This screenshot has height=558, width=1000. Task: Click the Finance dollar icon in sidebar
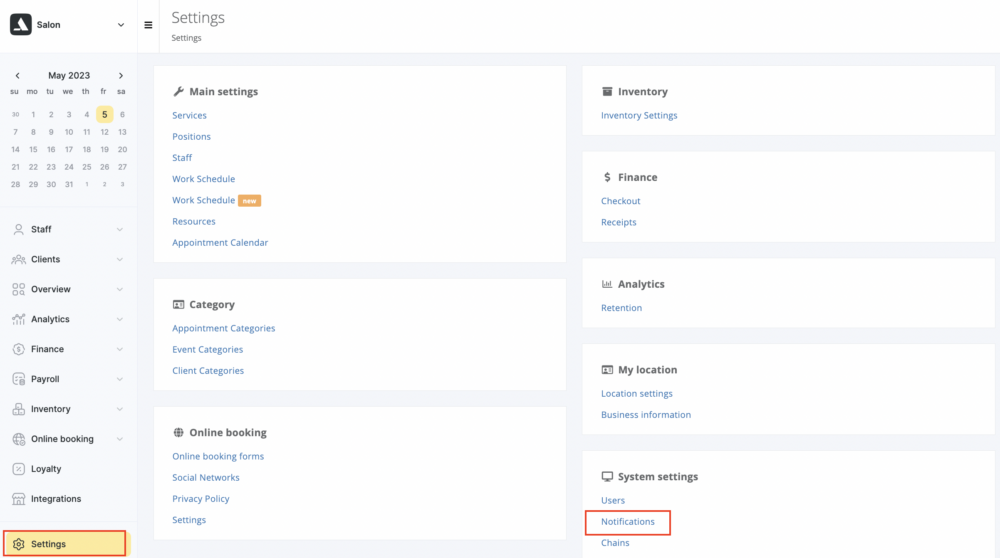(18, 349)
